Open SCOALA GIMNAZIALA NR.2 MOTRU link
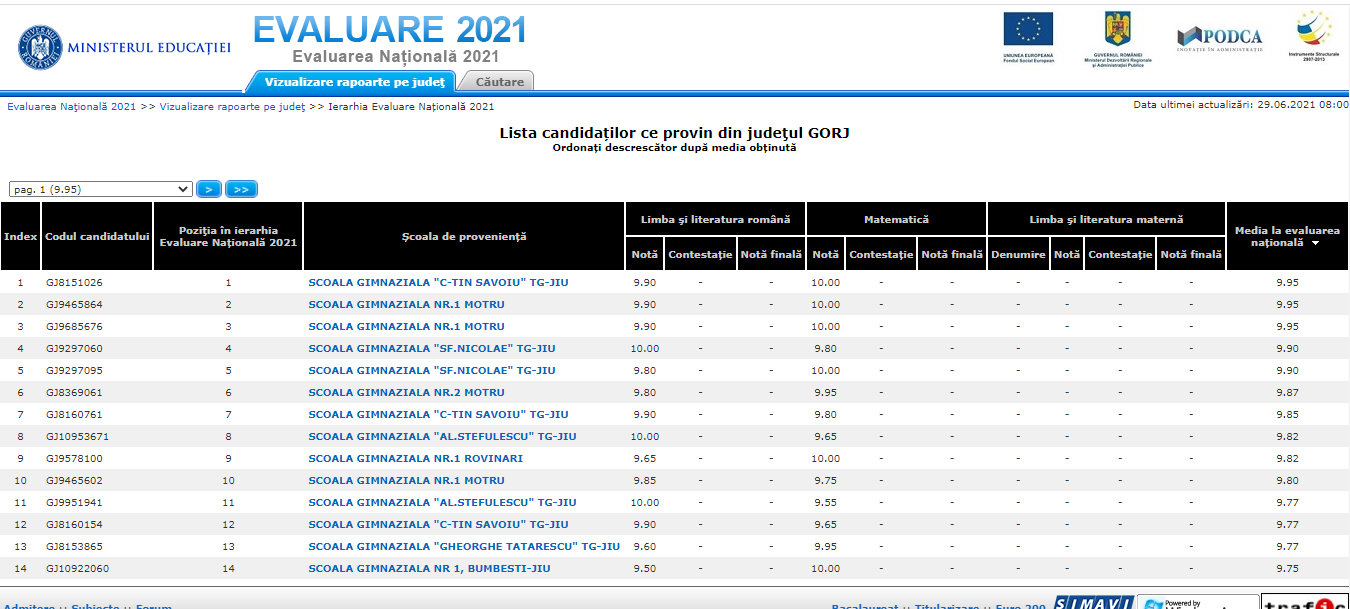The image size is (1350, 609). pos(406,392)
